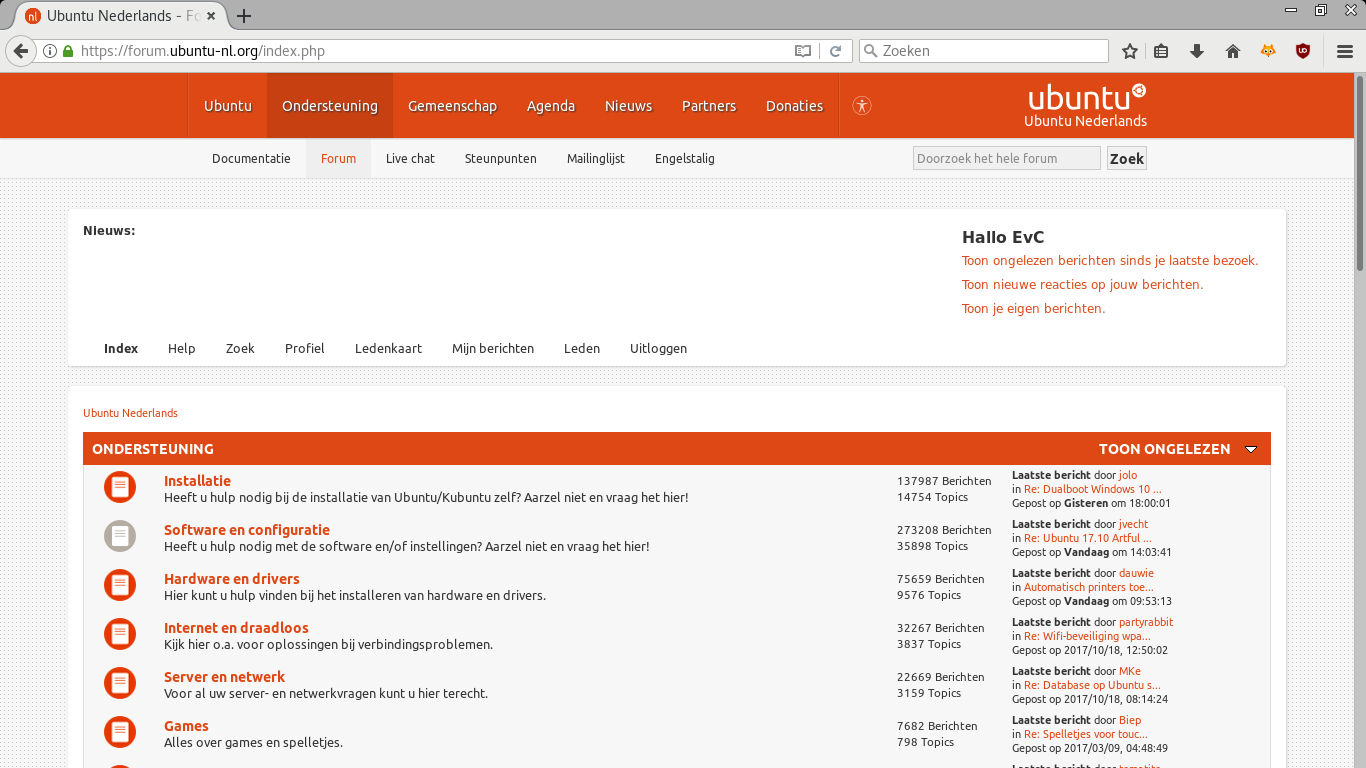
Task: Click Uitloggen to log out
Action: point(658,349)
